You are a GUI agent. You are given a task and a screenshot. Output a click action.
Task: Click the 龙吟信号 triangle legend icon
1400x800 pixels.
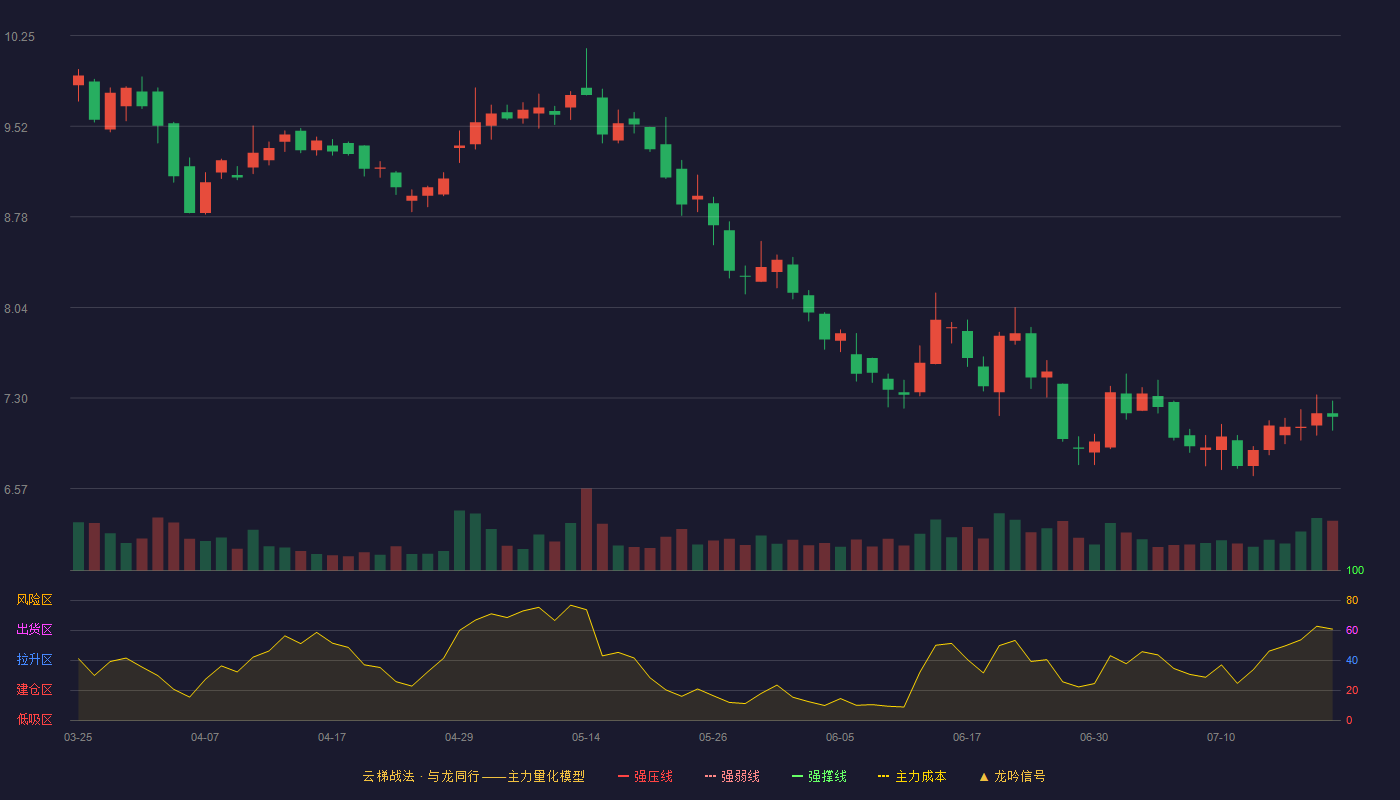click(x=984, y=776)
